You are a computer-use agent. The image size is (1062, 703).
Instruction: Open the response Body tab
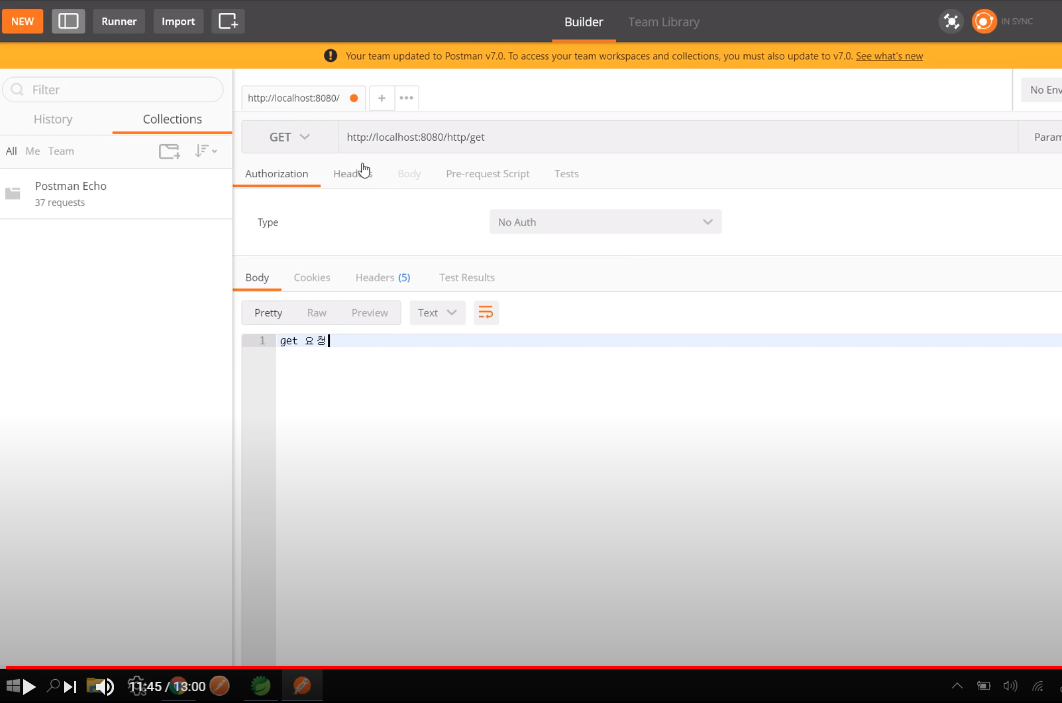tap(257, 278)
